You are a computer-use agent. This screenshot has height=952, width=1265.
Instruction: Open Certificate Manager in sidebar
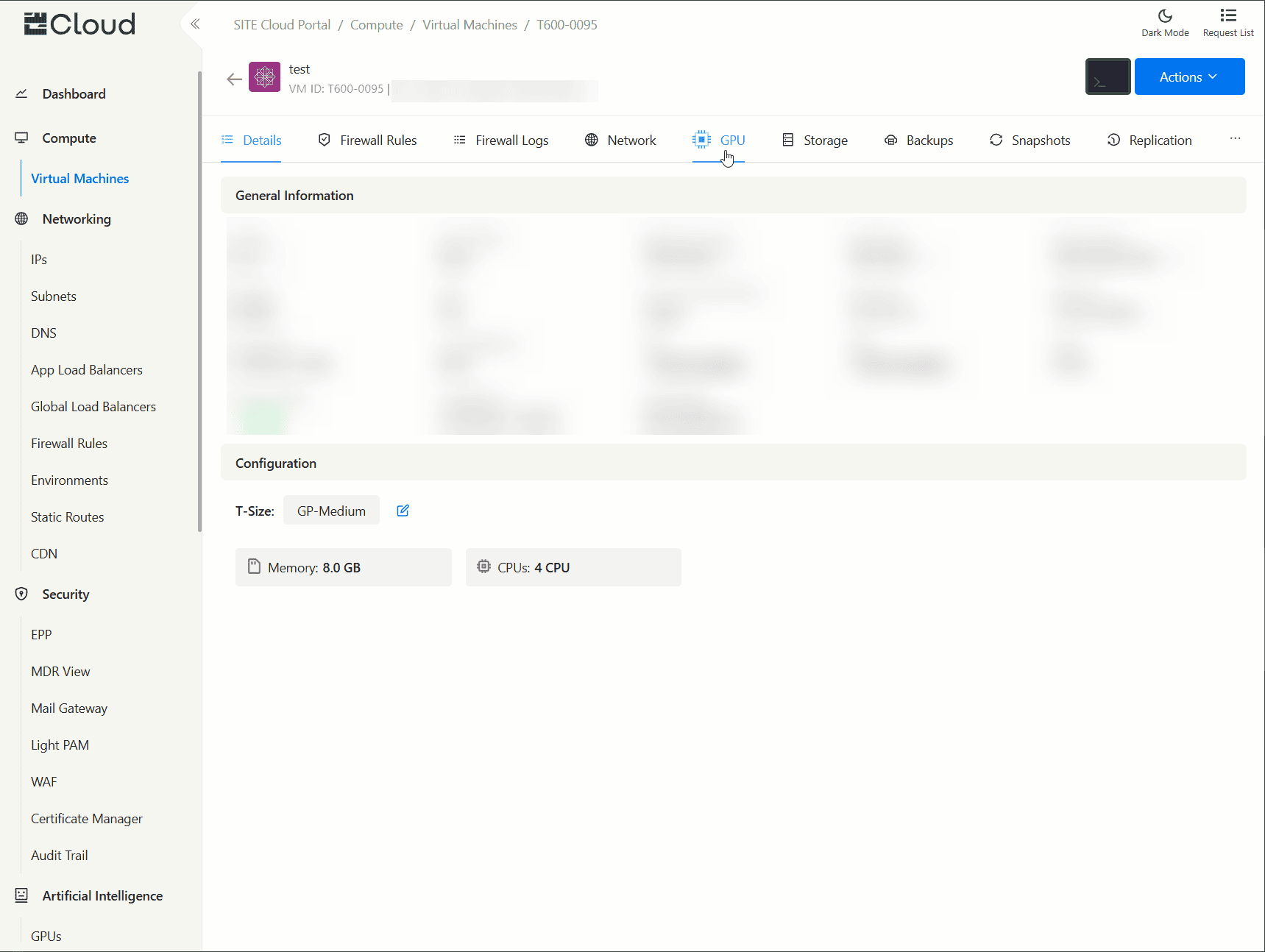[87, 819]
